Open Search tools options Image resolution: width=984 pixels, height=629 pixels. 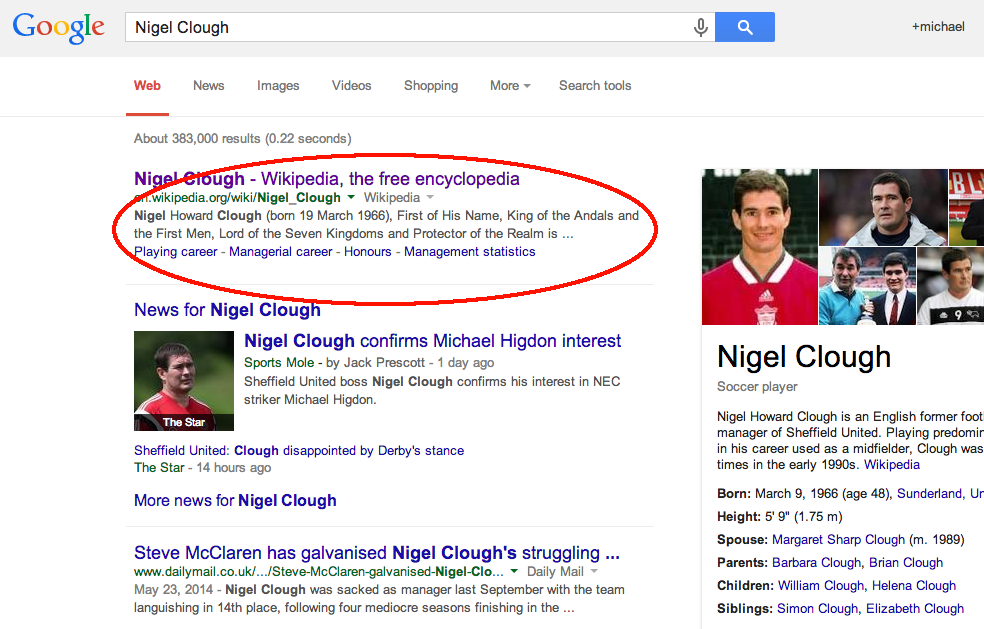pos(595,85)
